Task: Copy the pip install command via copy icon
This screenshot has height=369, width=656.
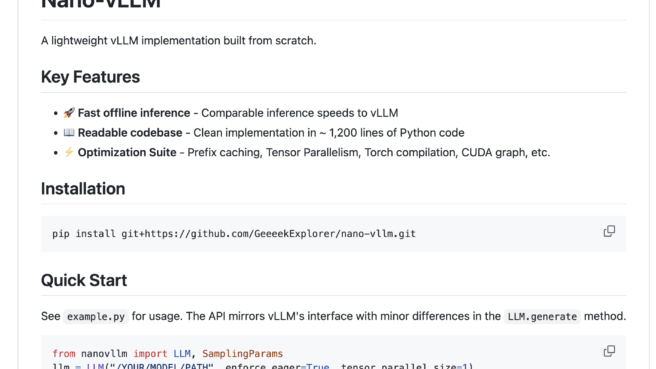Action: tap(609, 231)
